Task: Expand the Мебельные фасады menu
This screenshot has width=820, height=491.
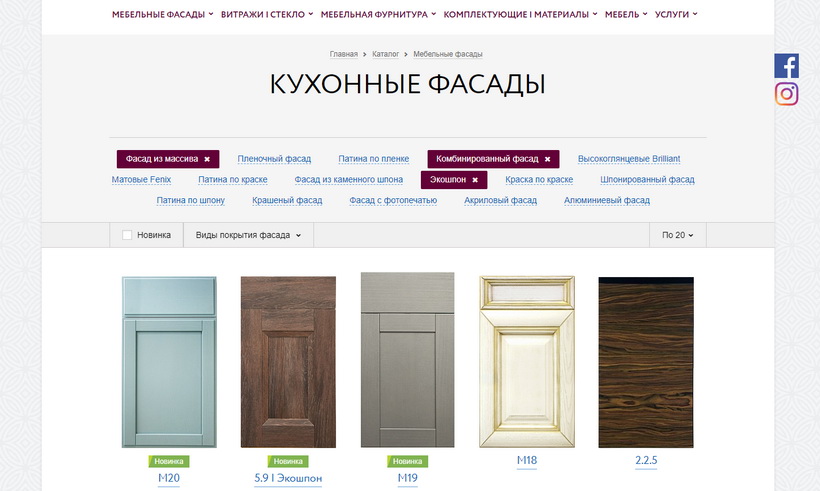Action: coord(163,15)
